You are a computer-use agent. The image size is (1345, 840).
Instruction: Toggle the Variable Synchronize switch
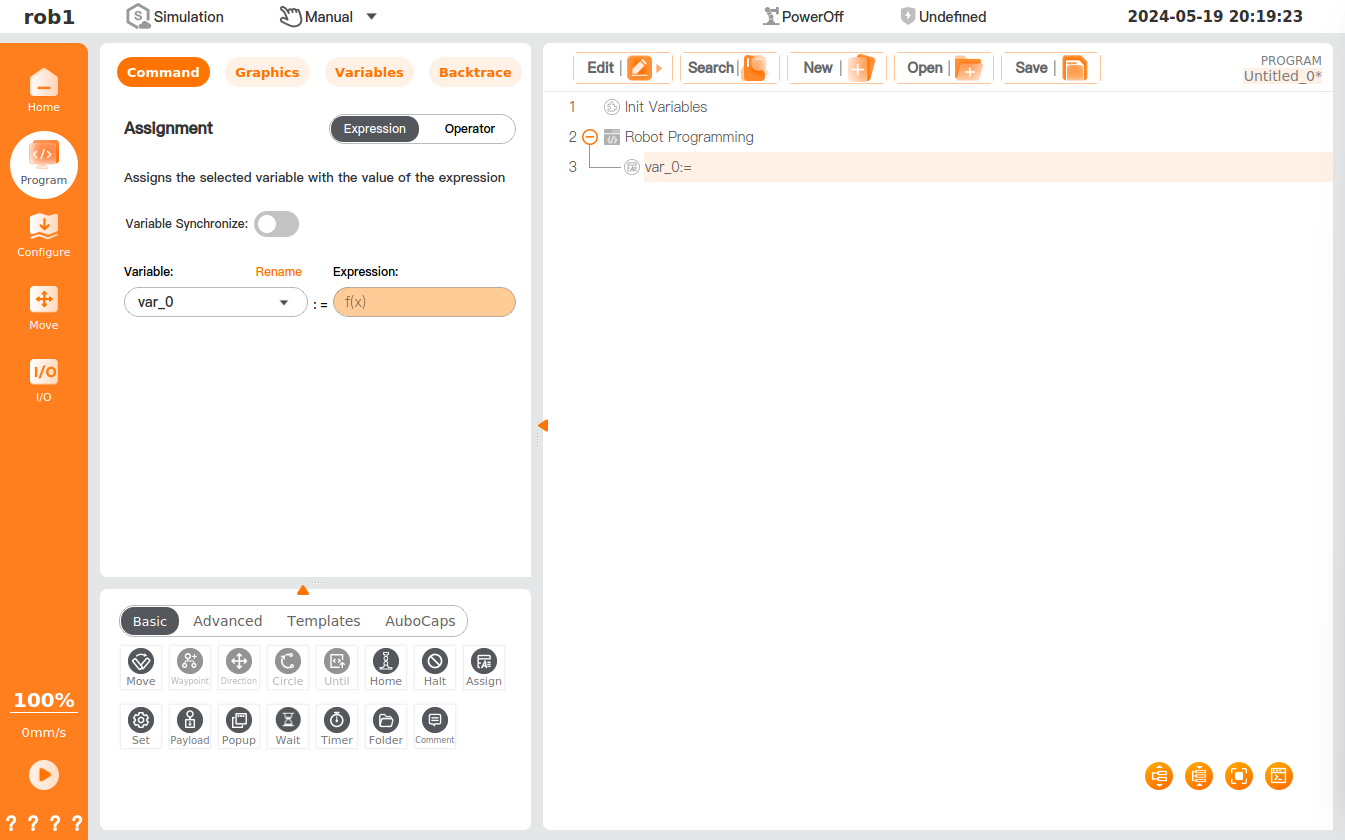277,224
